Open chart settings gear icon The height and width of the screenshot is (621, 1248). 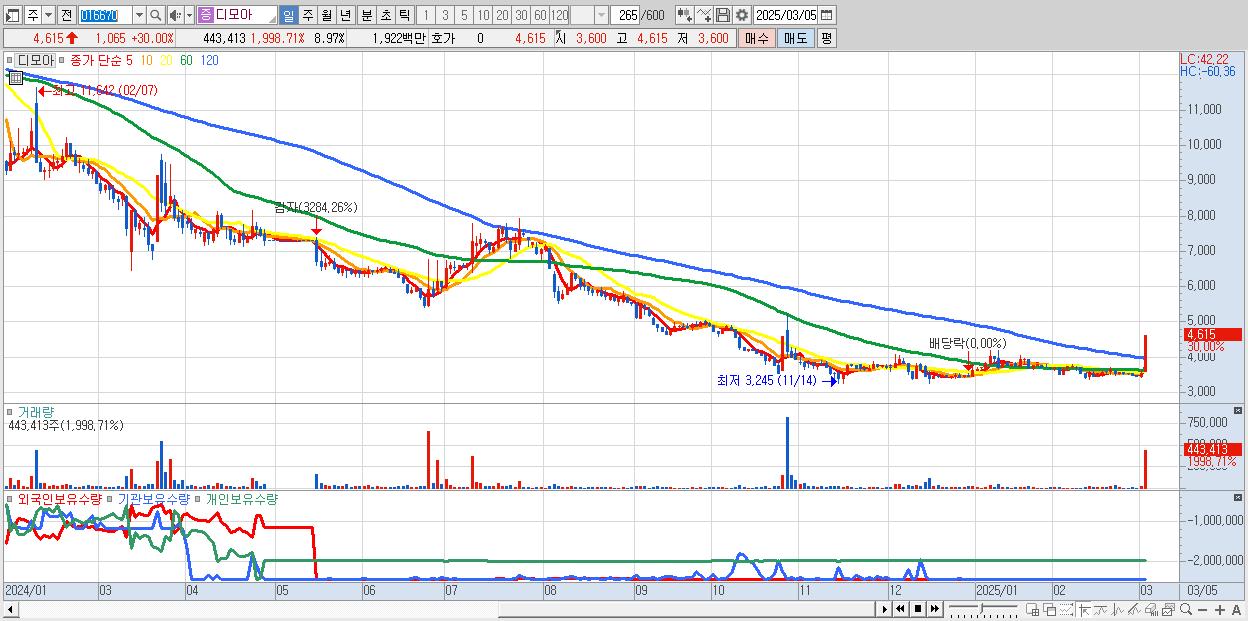coord(742,15)
